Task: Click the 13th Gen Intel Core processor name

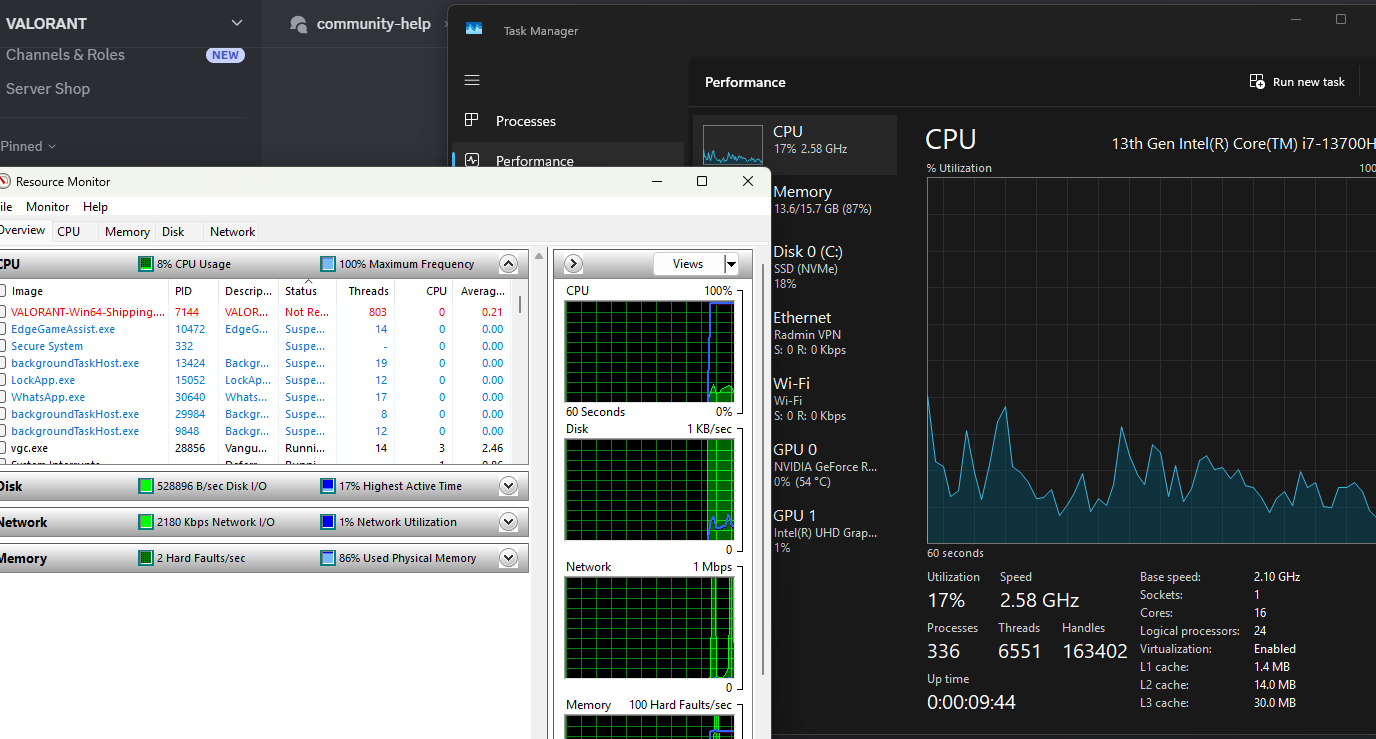Action: (1244, 143)
